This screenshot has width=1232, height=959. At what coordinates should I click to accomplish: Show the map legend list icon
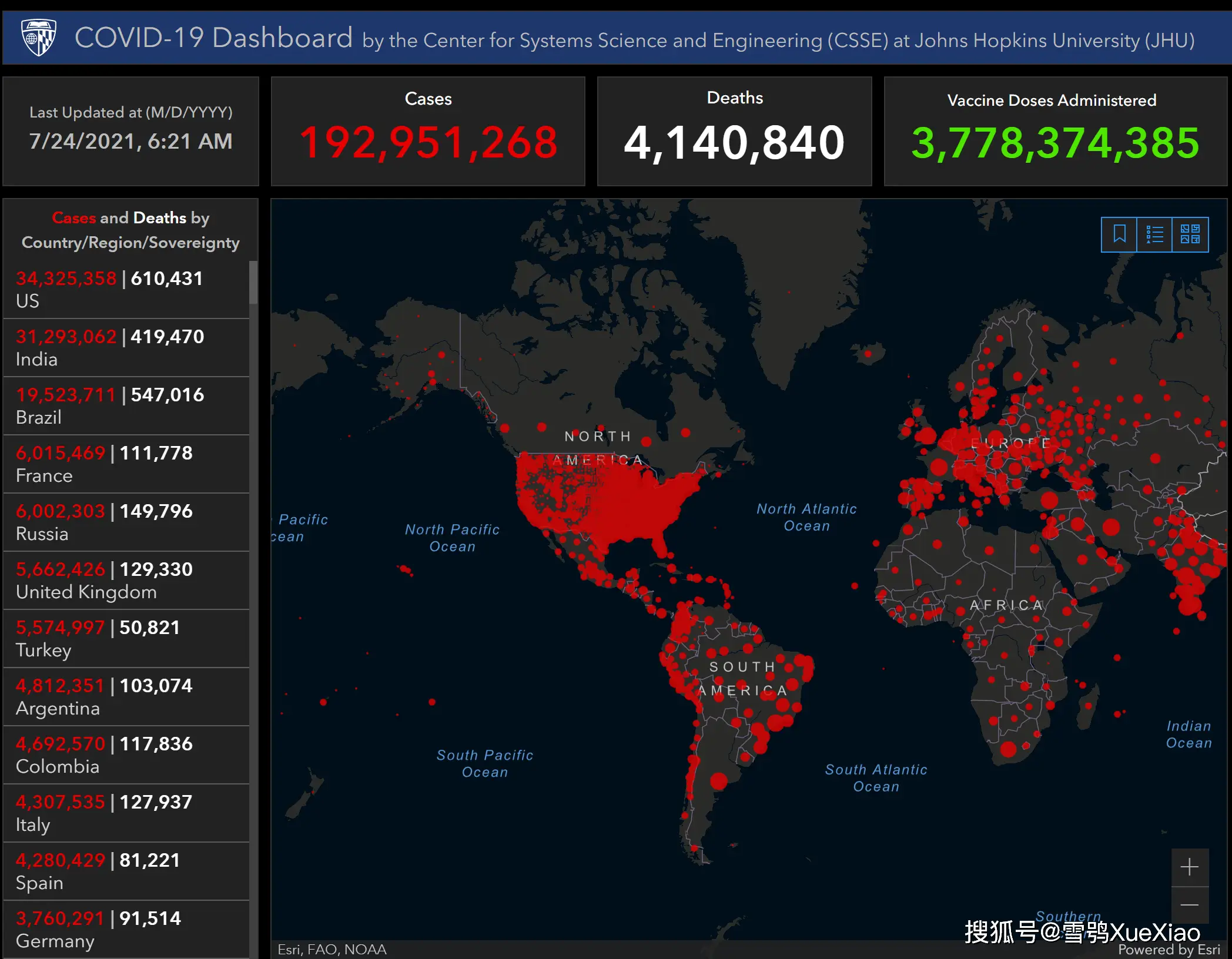coord(1154,234)
